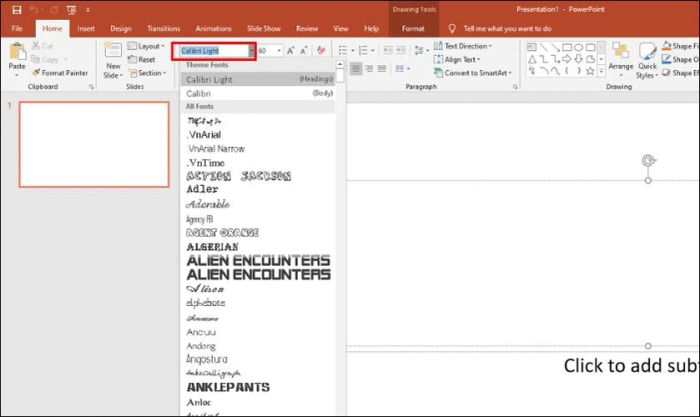The width and height of the screenshot is (700, 417).
Task: Choose the Adler font
Action: [x=202, y=189]
